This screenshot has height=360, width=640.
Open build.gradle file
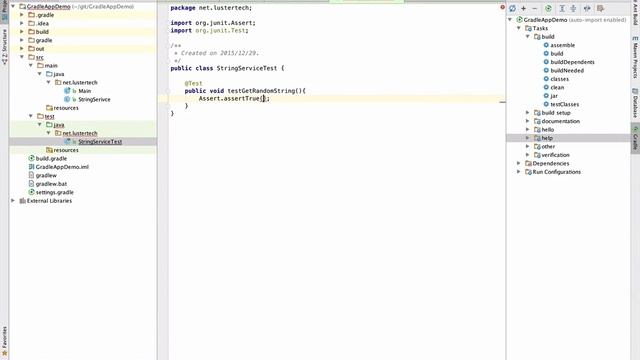pos(51,159)
